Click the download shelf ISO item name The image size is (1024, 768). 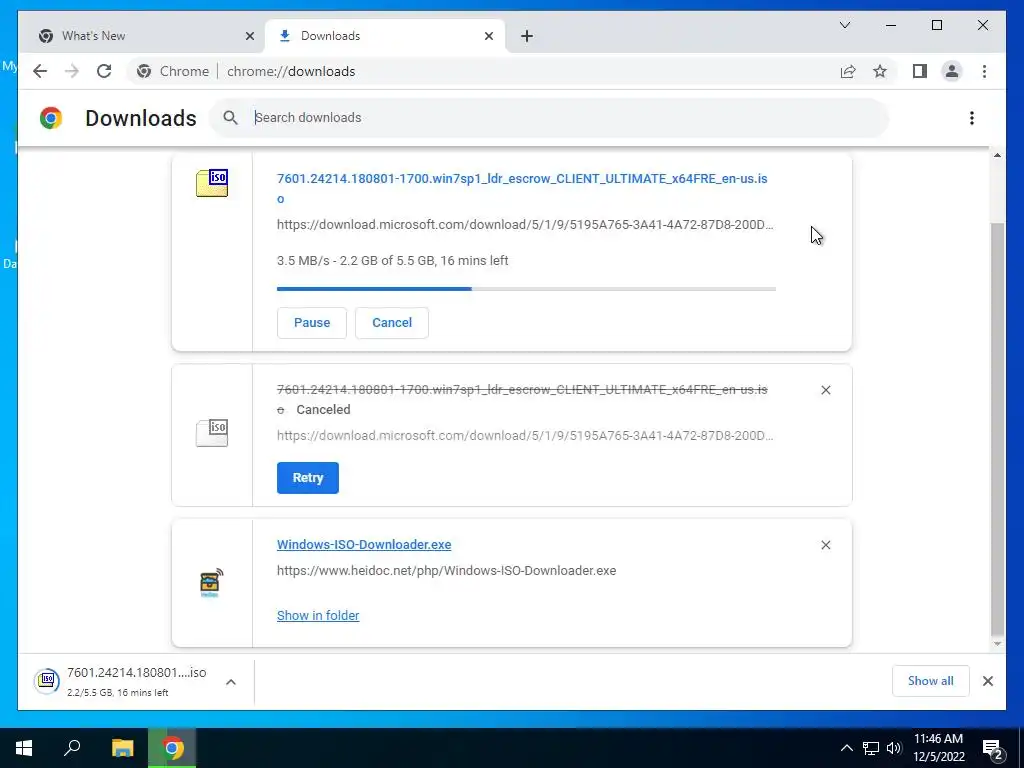point(136,673)
